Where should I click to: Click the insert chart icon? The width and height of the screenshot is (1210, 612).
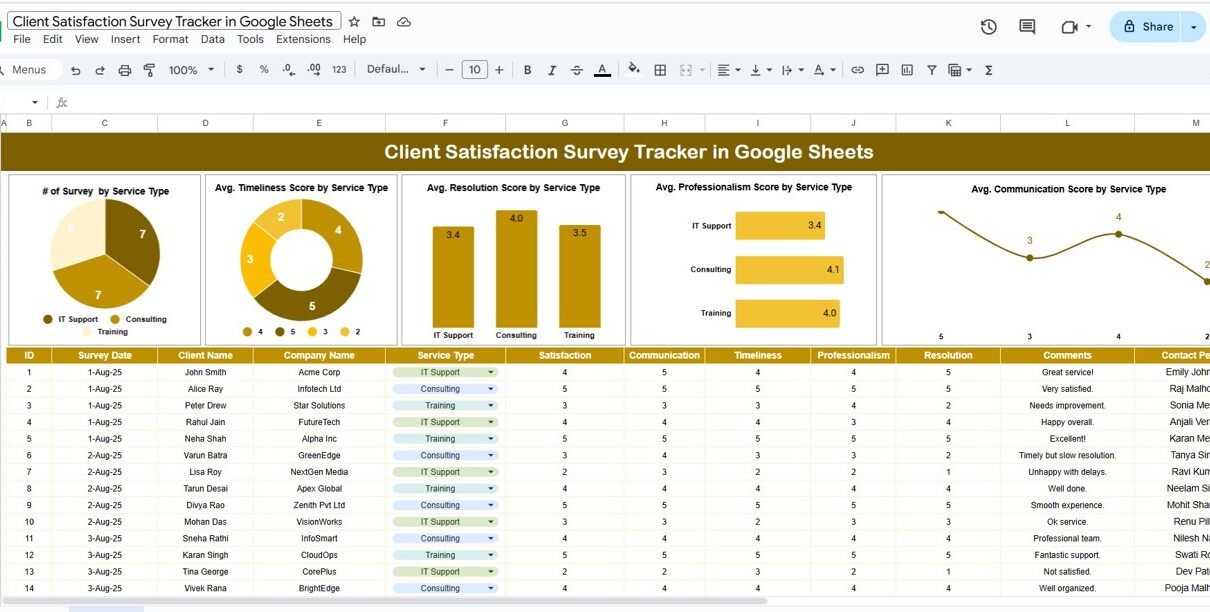click(x=907, y=70)
